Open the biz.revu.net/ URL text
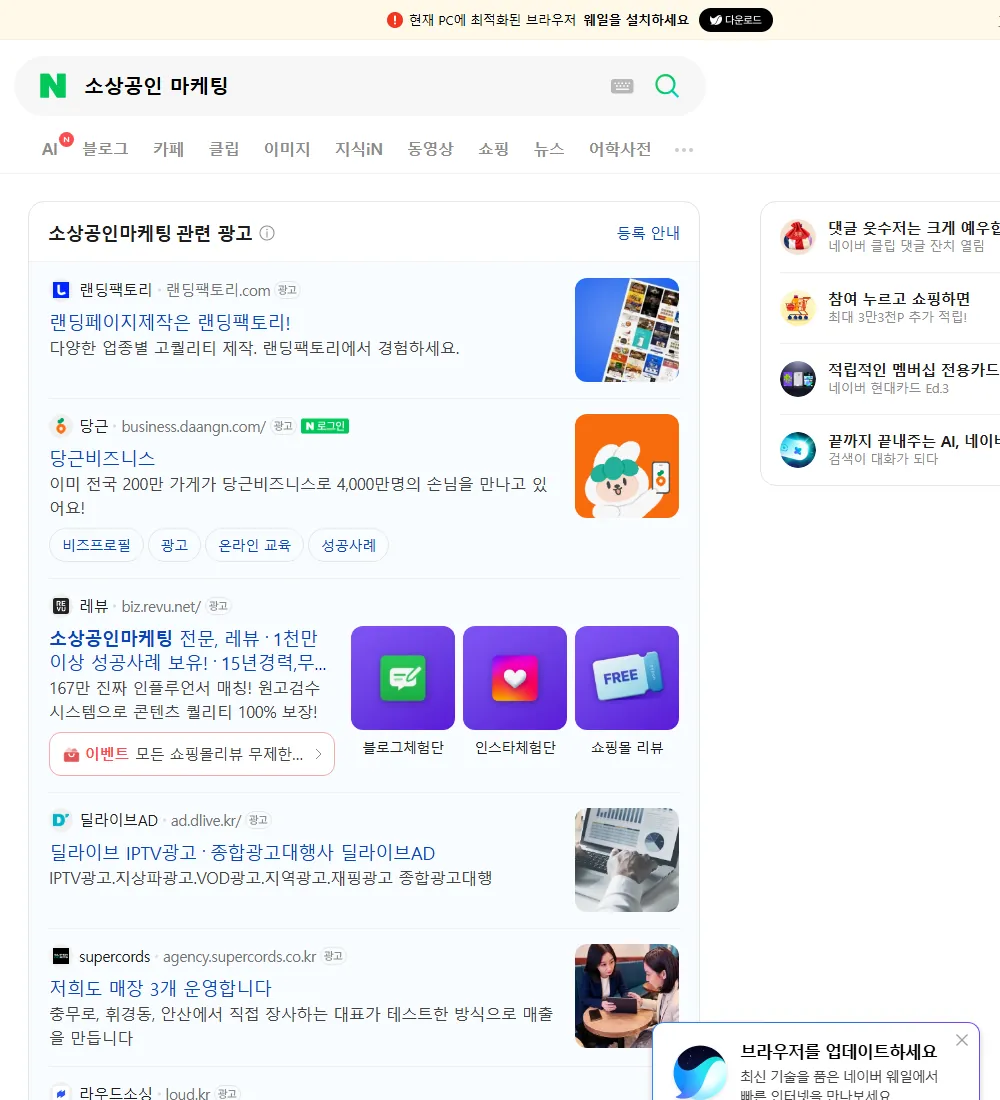 point(161,606)
